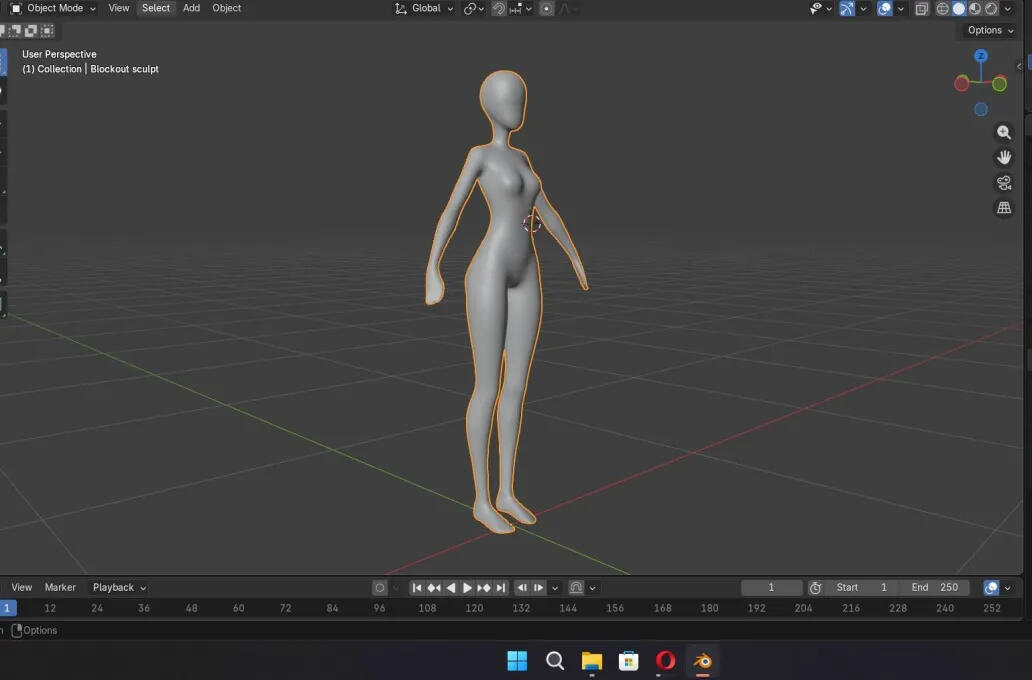Viewport: 1032px width, 680px height.
Task: Click frame 120 on the timeline ruler
Action: click(x=474, y=608)
